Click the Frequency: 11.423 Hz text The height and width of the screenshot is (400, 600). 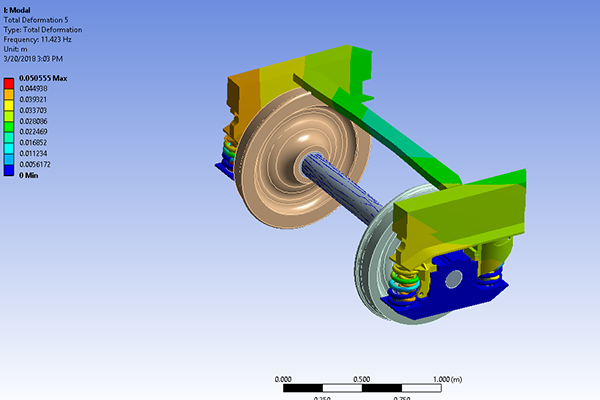(38, 39)
